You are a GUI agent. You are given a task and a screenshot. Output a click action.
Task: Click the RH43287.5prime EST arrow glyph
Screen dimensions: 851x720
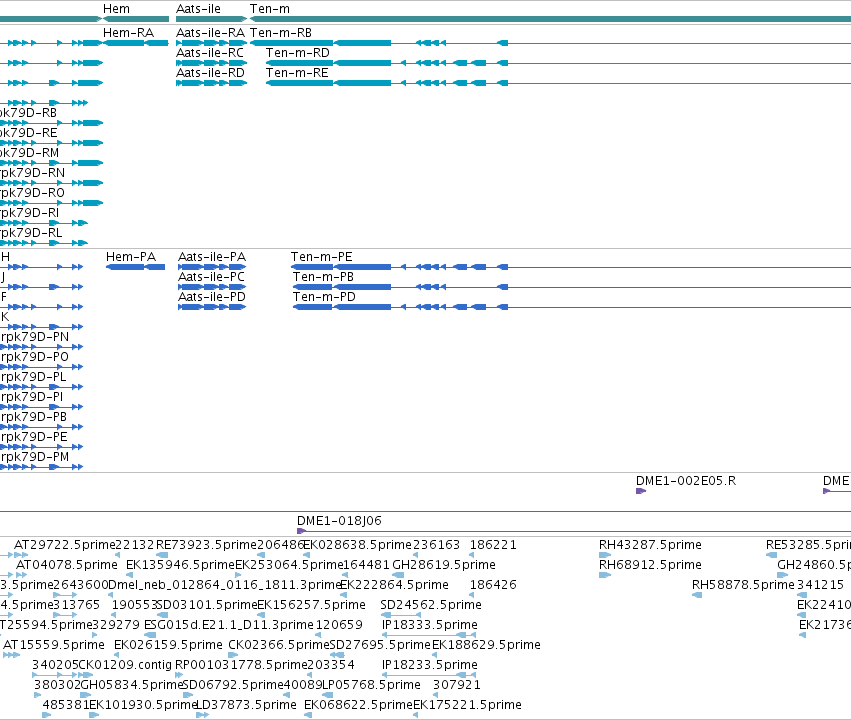coord(605,555)
